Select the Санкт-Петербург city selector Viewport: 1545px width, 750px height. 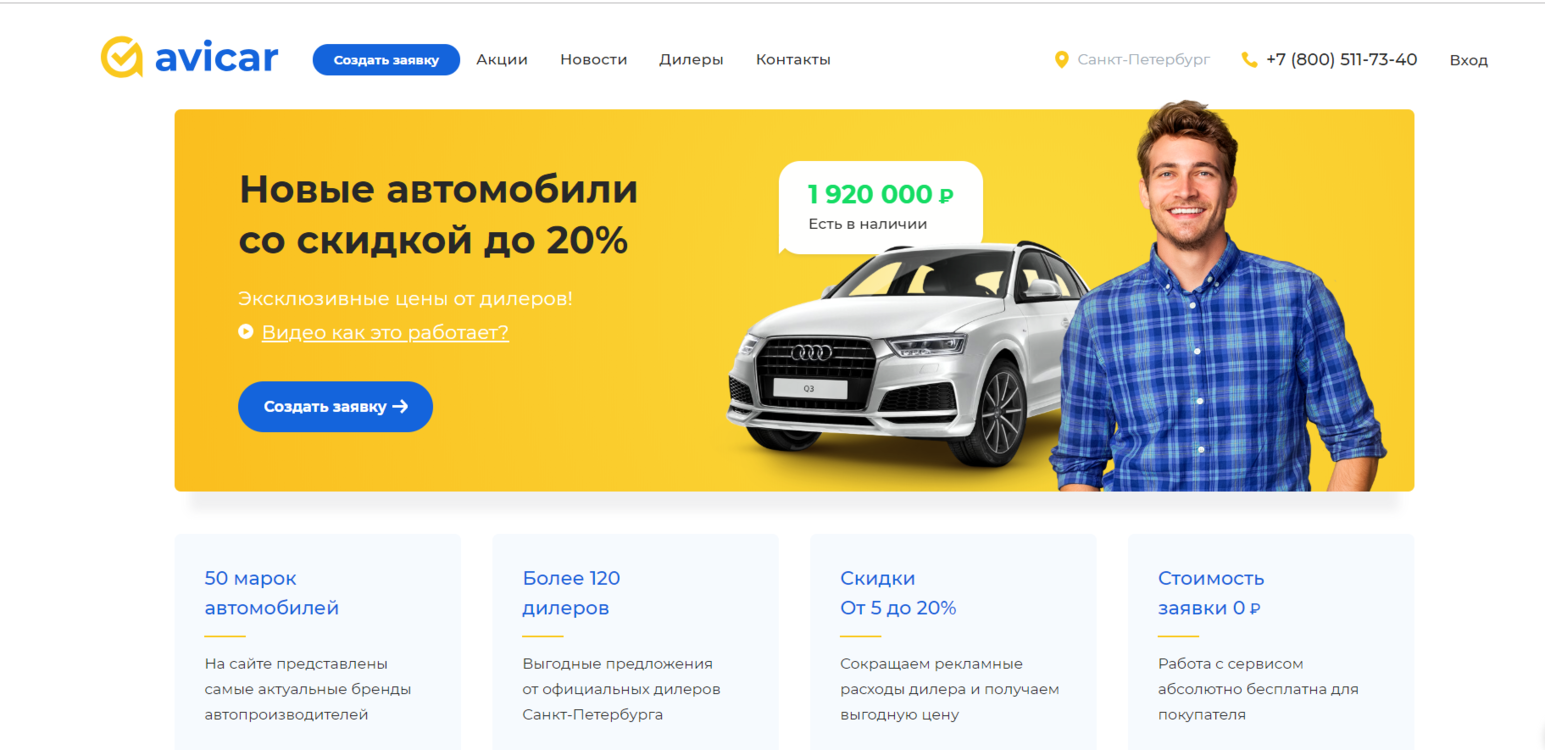pos(1133,60)
